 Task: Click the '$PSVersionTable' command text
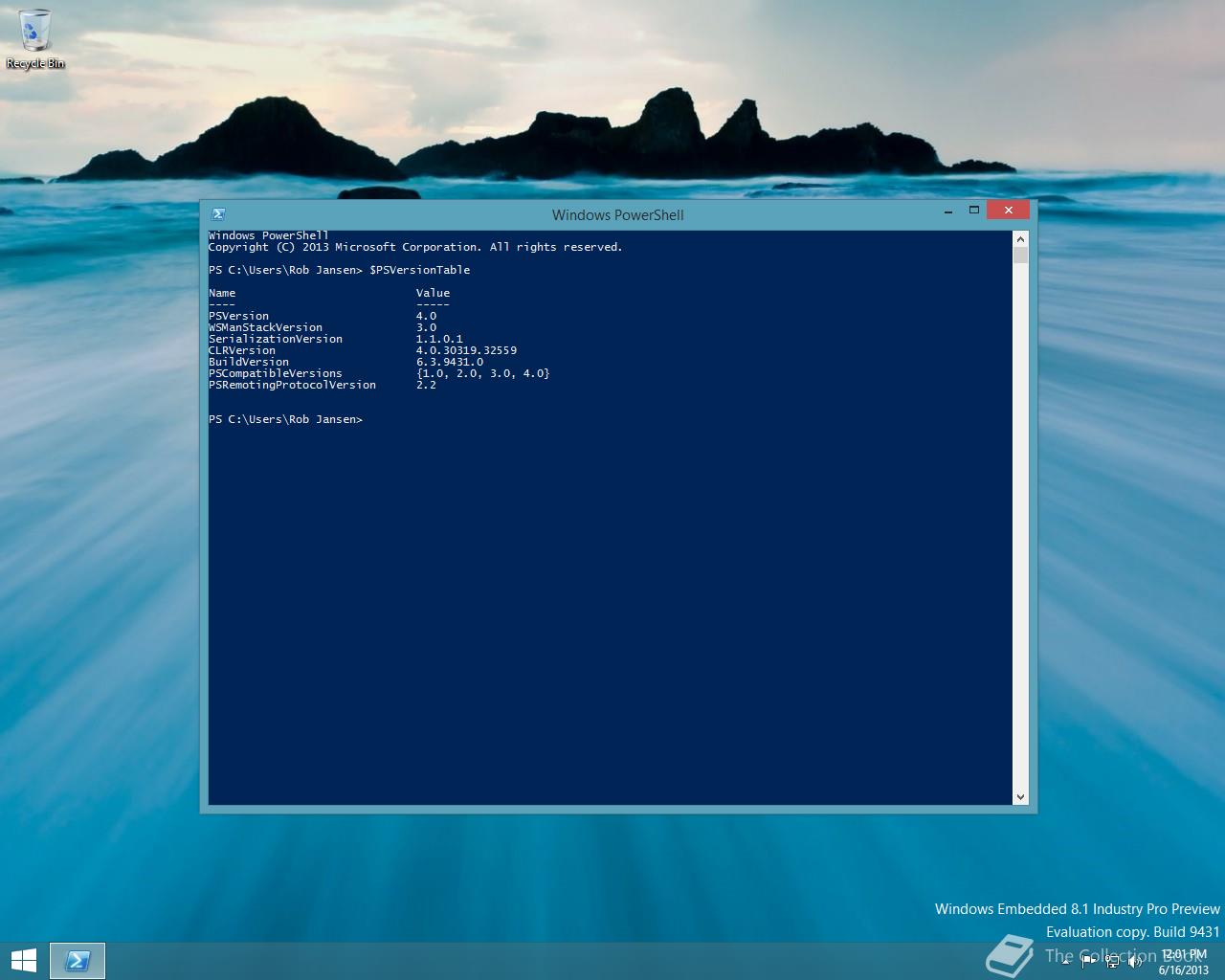[x=419, y=270]
